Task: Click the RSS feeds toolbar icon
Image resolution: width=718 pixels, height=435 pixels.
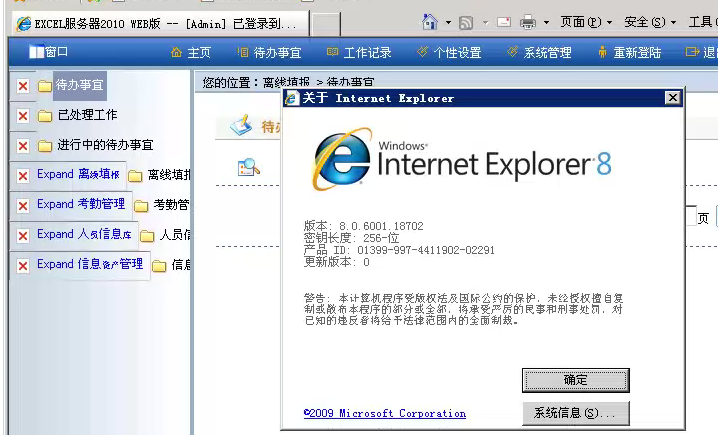Action: (x=466, y=22)
